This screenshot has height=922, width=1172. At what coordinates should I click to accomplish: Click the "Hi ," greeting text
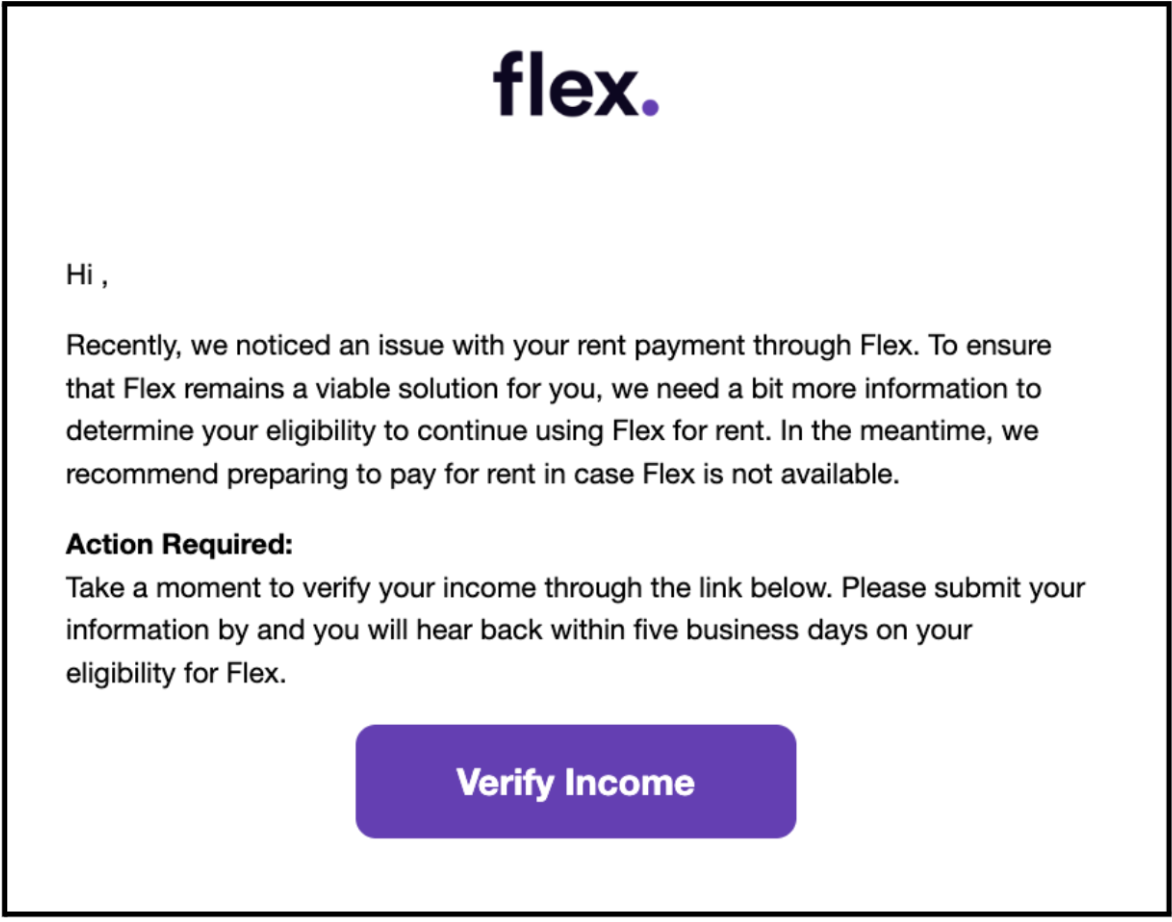(87, 275)
